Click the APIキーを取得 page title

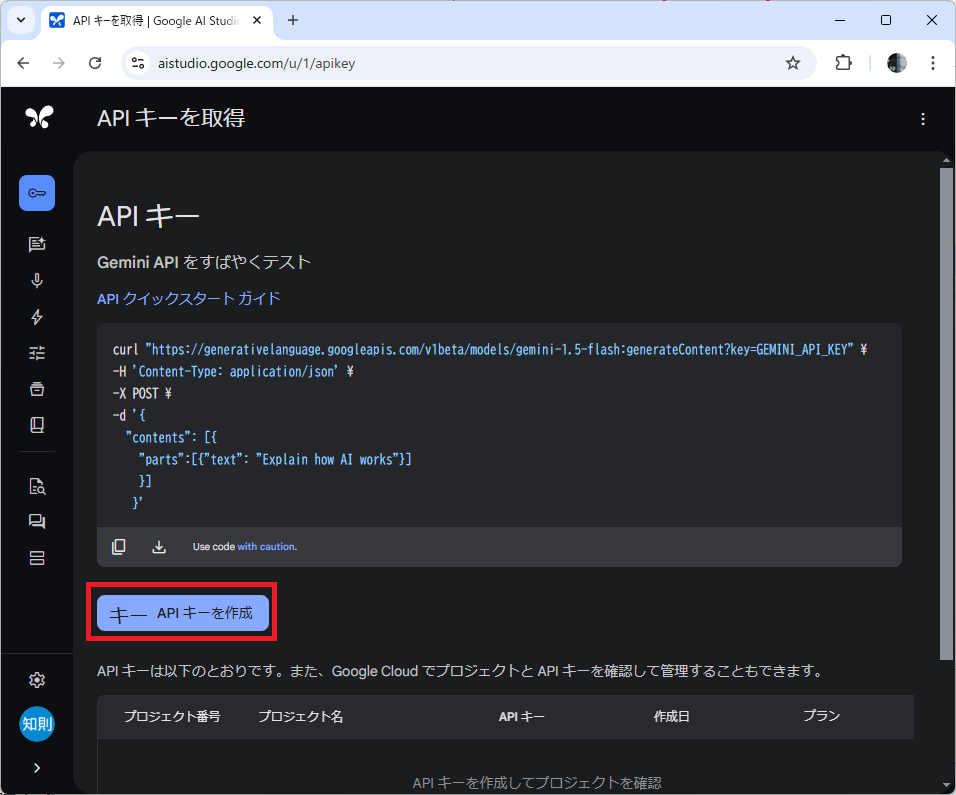(x=171, y=118)
